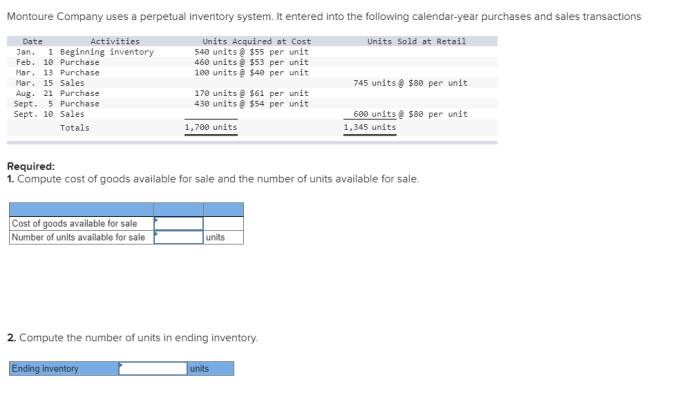The image size is (700, 411).
Task: Select the Sept. 5 Purchase row
Action: tap(252, 104)
